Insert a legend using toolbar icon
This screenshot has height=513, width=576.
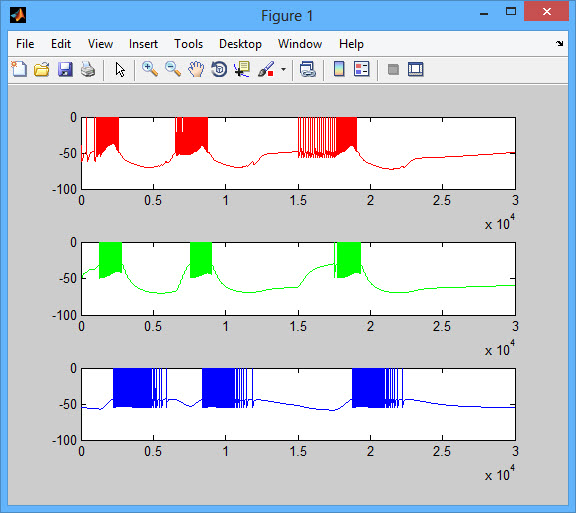pos(361,69)
